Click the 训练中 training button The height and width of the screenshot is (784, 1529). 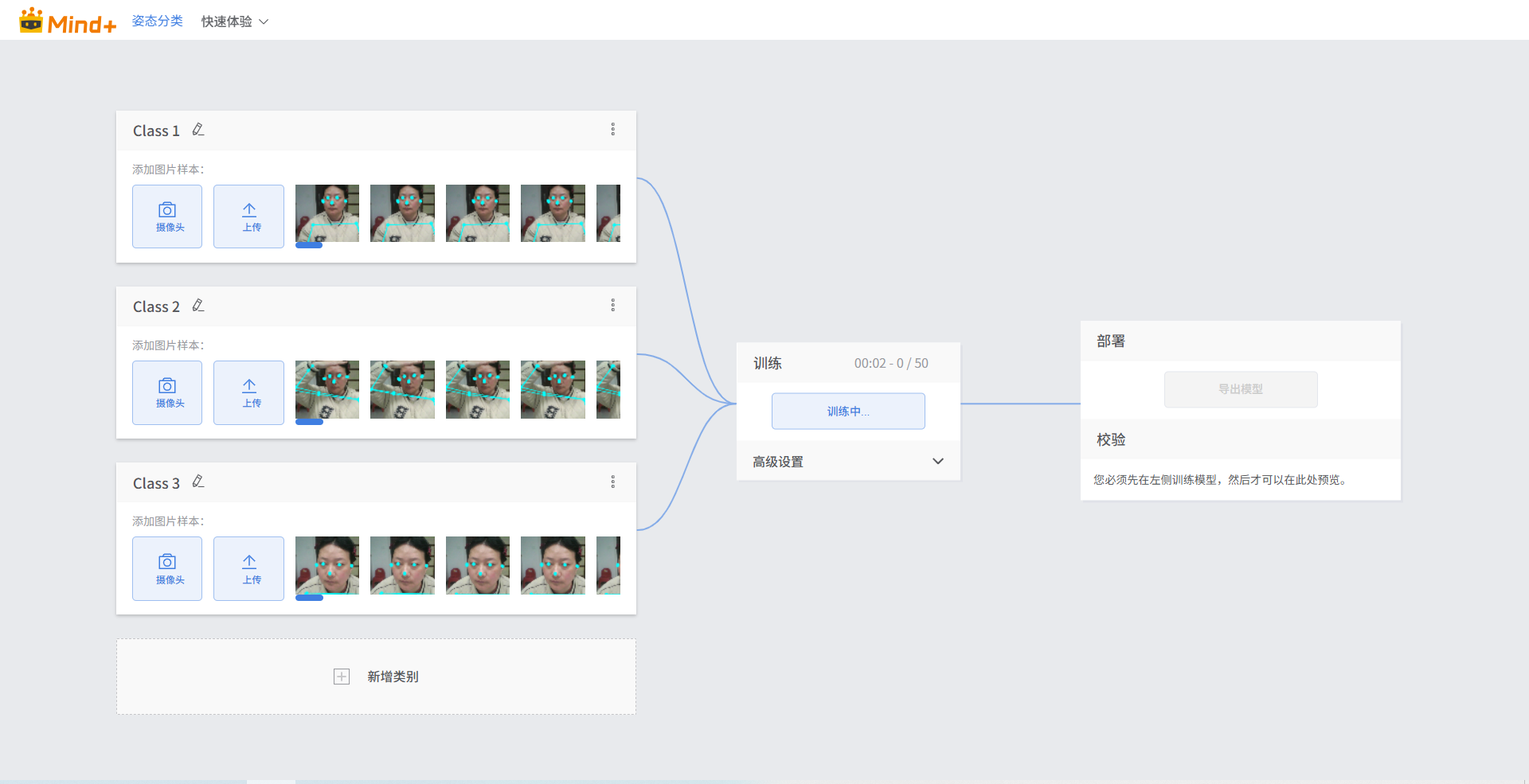point(848,412)
